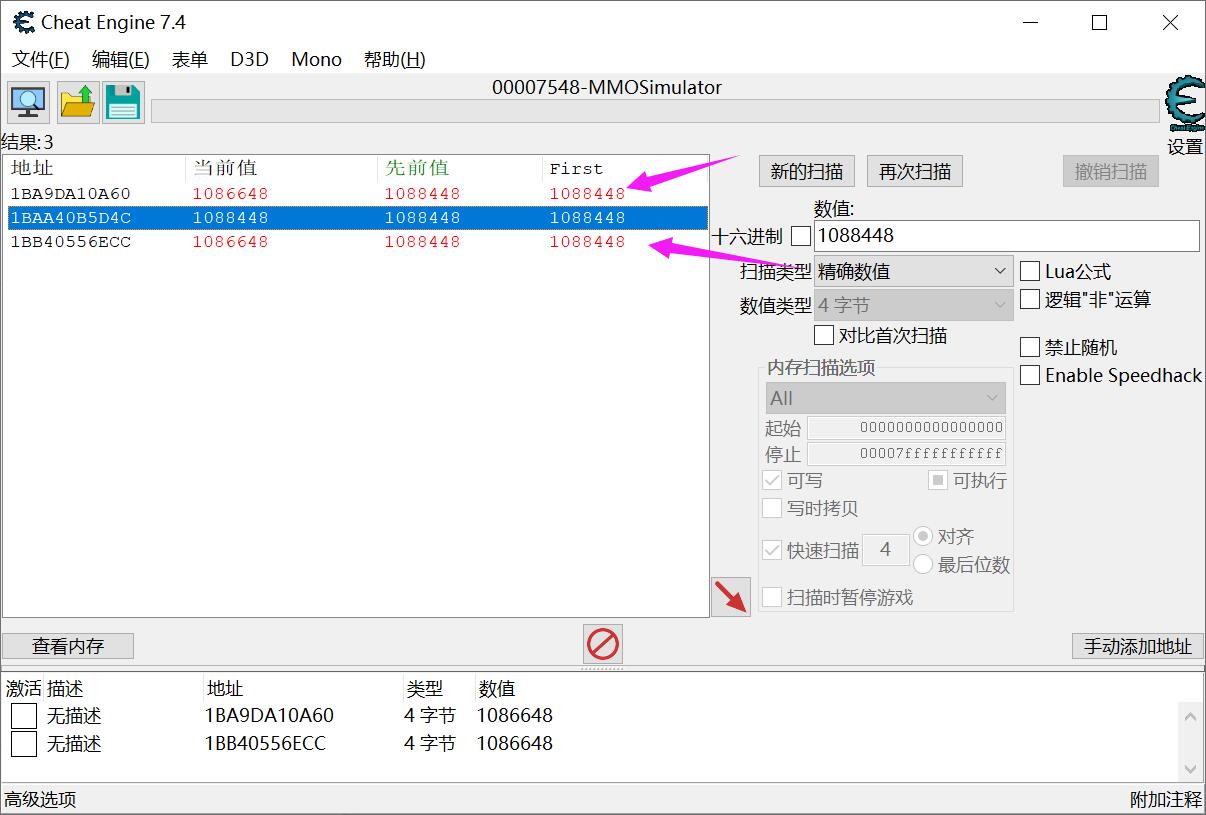The height and width of the screenshot is (815, 1206).
Task: Click the 新的扫描 button
Action: (806, 171)
